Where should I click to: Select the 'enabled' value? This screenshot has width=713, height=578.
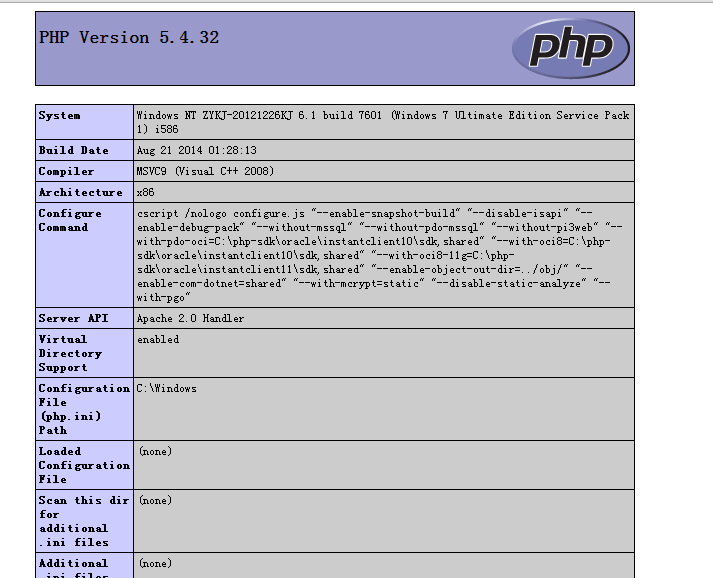click(158, 339)
